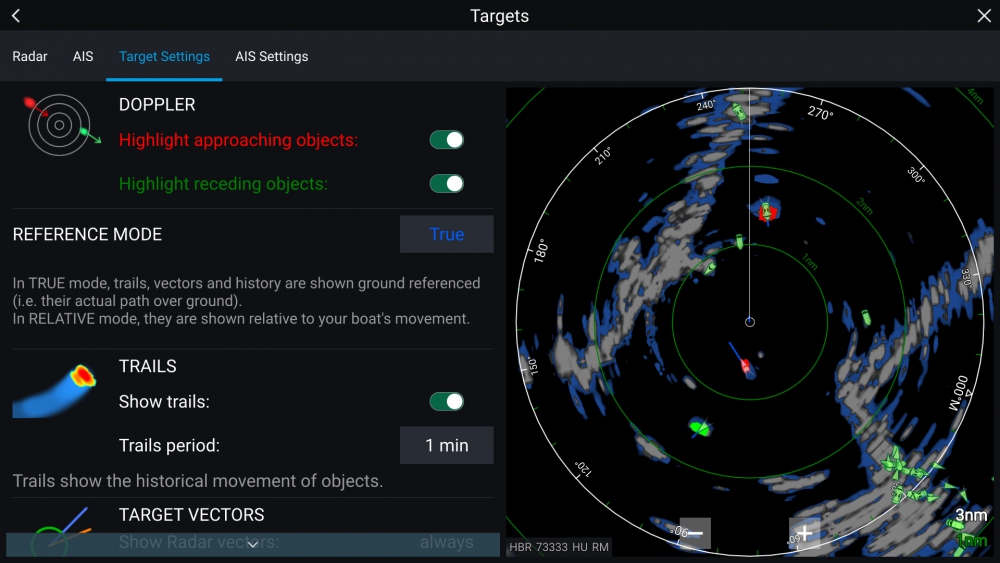1000x563 pixels.
Task: Click the 'Highlight approaching objects:' label
Action: pos(239,140)
